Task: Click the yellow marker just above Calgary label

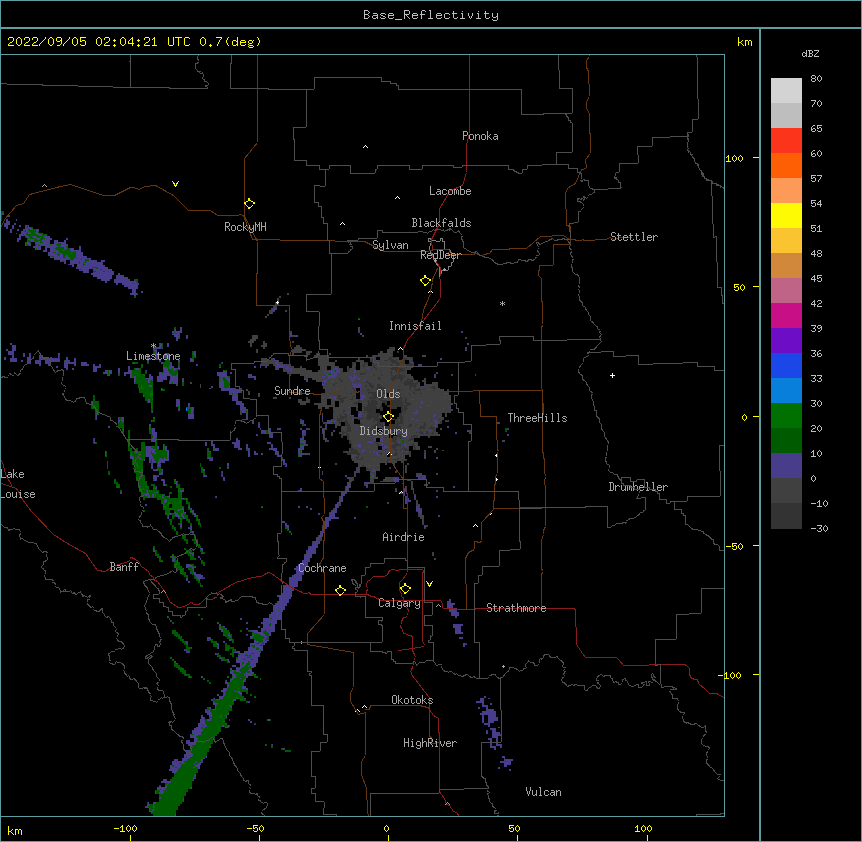Action: coord(405,589)
